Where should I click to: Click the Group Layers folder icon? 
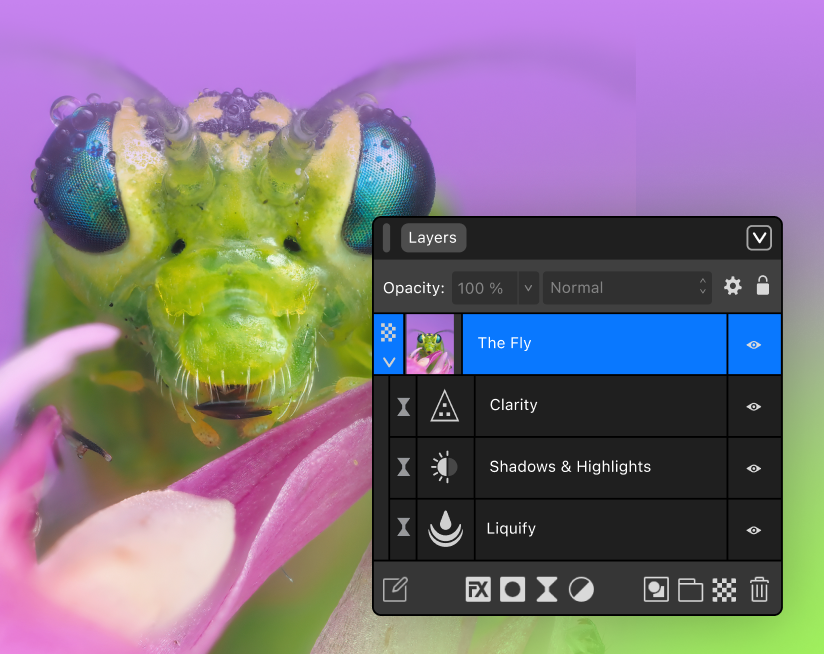coord(690,590)
